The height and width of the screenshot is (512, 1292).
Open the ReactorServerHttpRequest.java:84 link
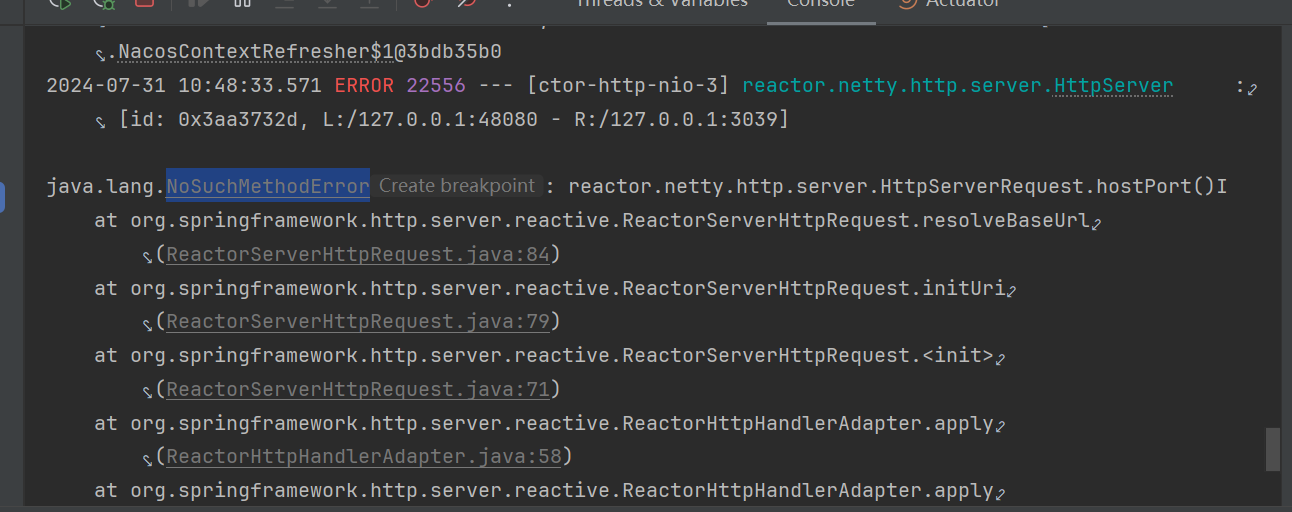pyautogui.click(x=358, y=254)
